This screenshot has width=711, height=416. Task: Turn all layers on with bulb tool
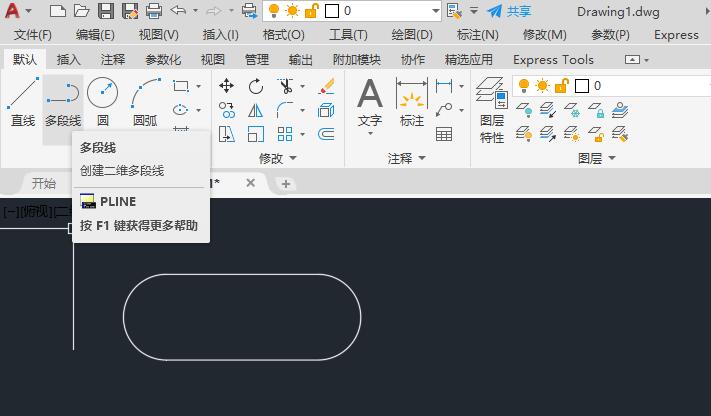(524, 134)
